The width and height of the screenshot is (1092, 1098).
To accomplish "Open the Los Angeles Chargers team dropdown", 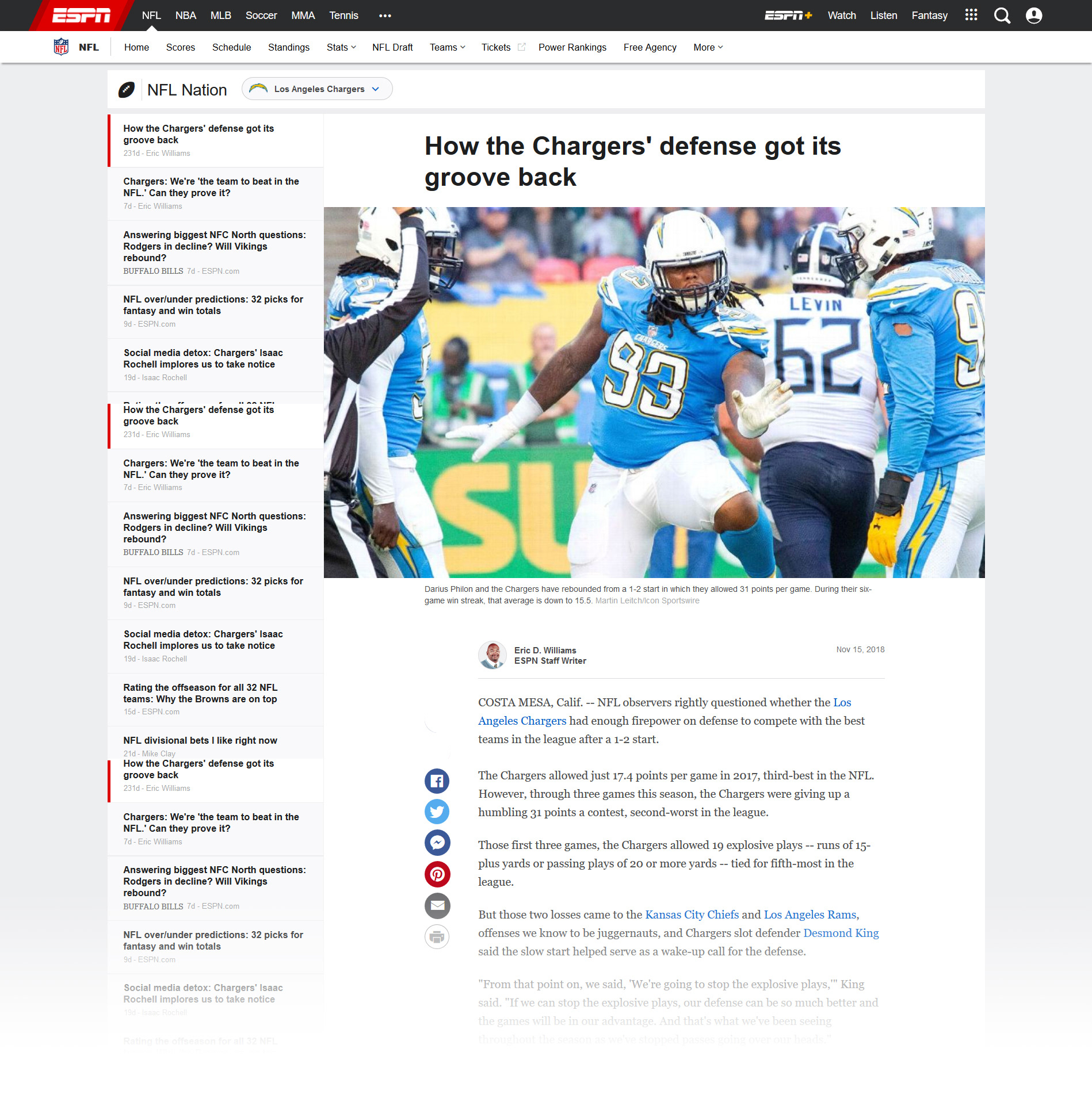I will [317, 89].
